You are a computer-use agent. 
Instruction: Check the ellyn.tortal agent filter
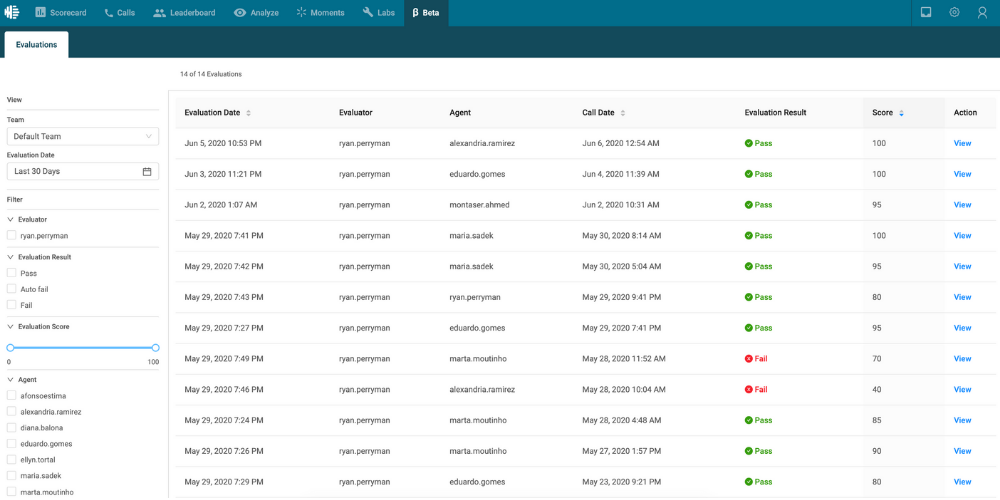11,459
